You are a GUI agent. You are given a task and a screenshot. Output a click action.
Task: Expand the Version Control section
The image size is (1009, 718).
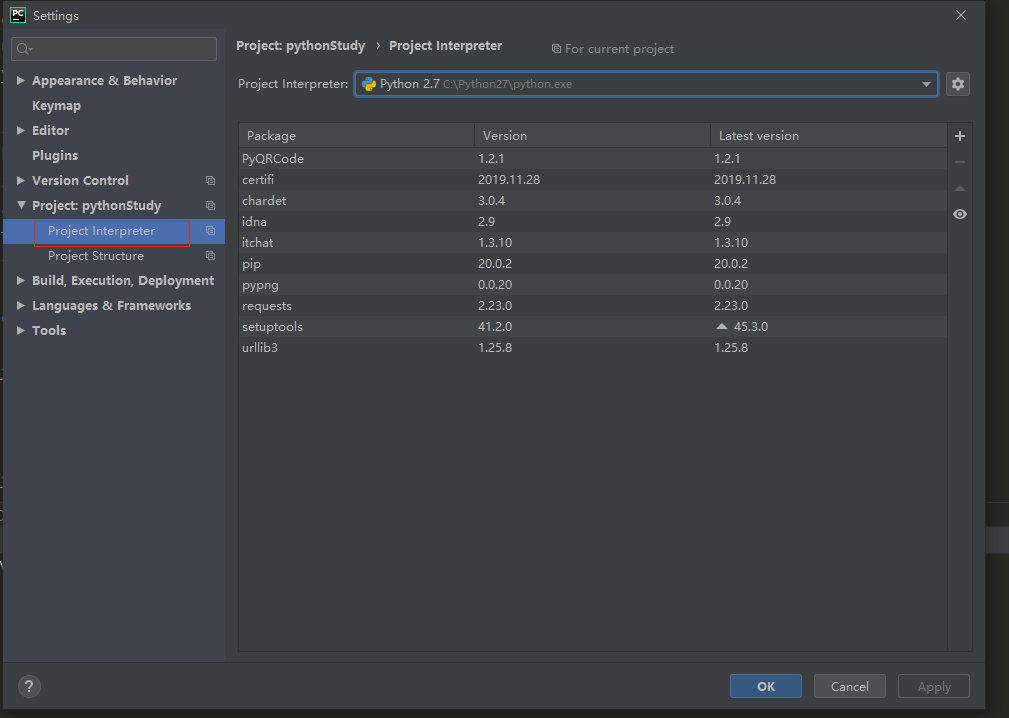point(21,180)
